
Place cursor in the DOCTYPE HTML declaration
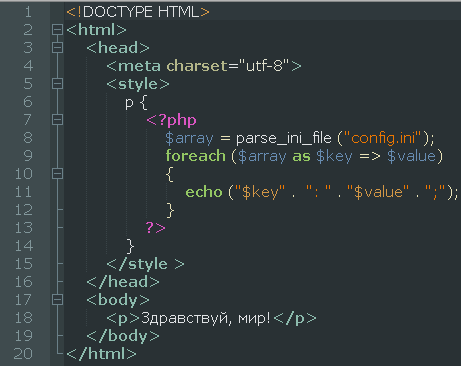pyautogui.click(x=138, y=12)
